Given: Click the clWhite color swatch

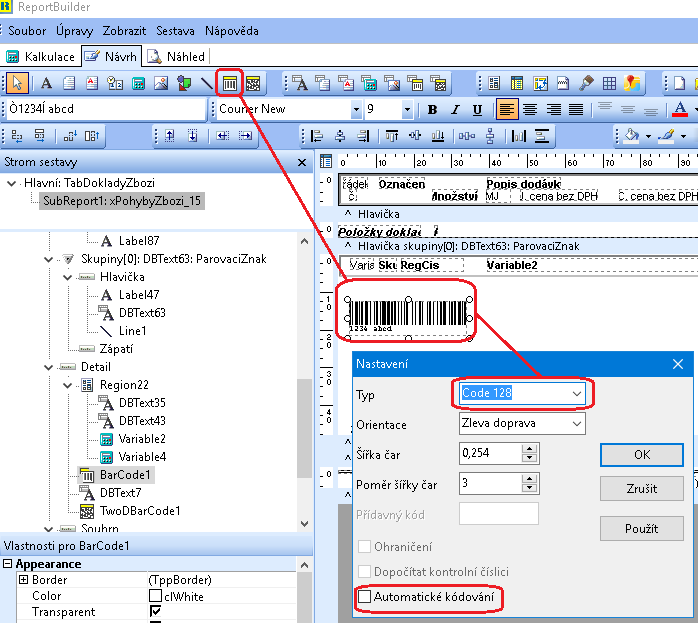Looking at the screenshot, I should (x=155, y=596).
